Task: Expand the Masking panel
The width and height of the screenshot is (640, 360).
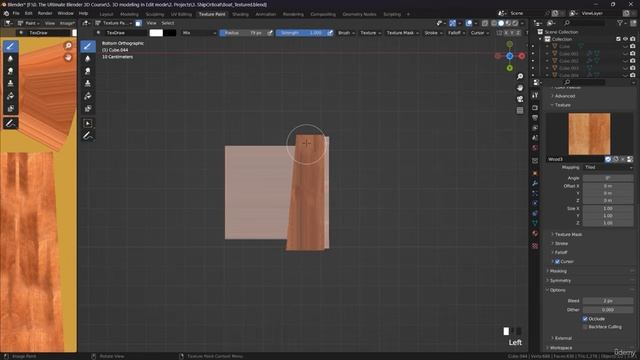Action: [558, 271]
